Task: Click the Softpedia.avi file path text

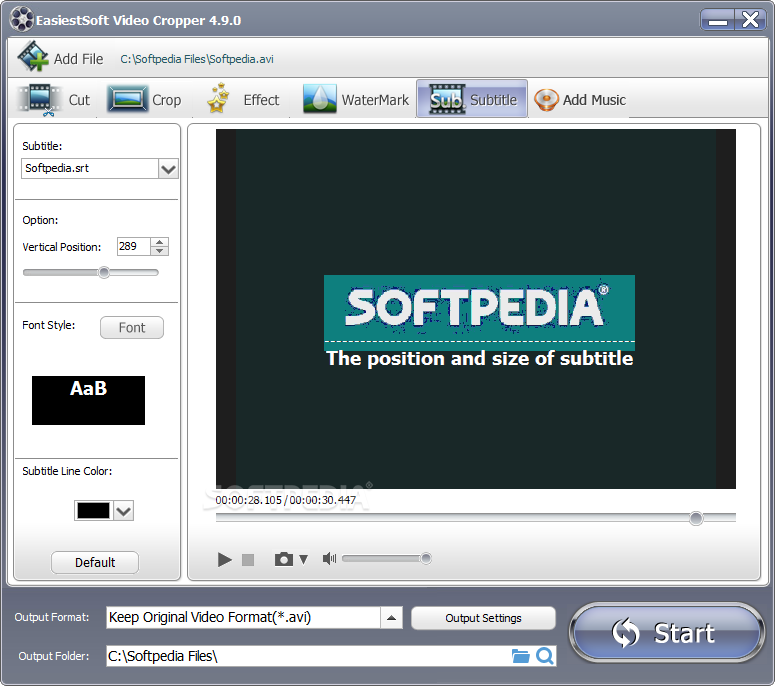Action: point(197,59)
